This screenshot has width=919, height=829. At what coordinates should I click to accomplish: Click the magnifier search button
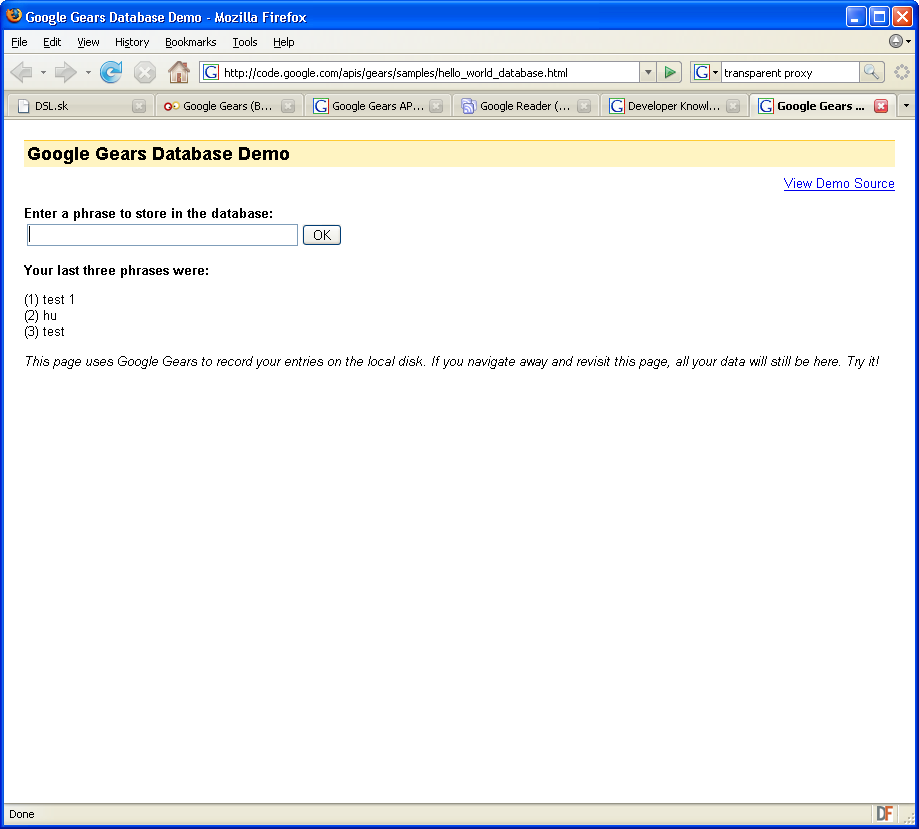pyautogui.click(x=872, y=73)
